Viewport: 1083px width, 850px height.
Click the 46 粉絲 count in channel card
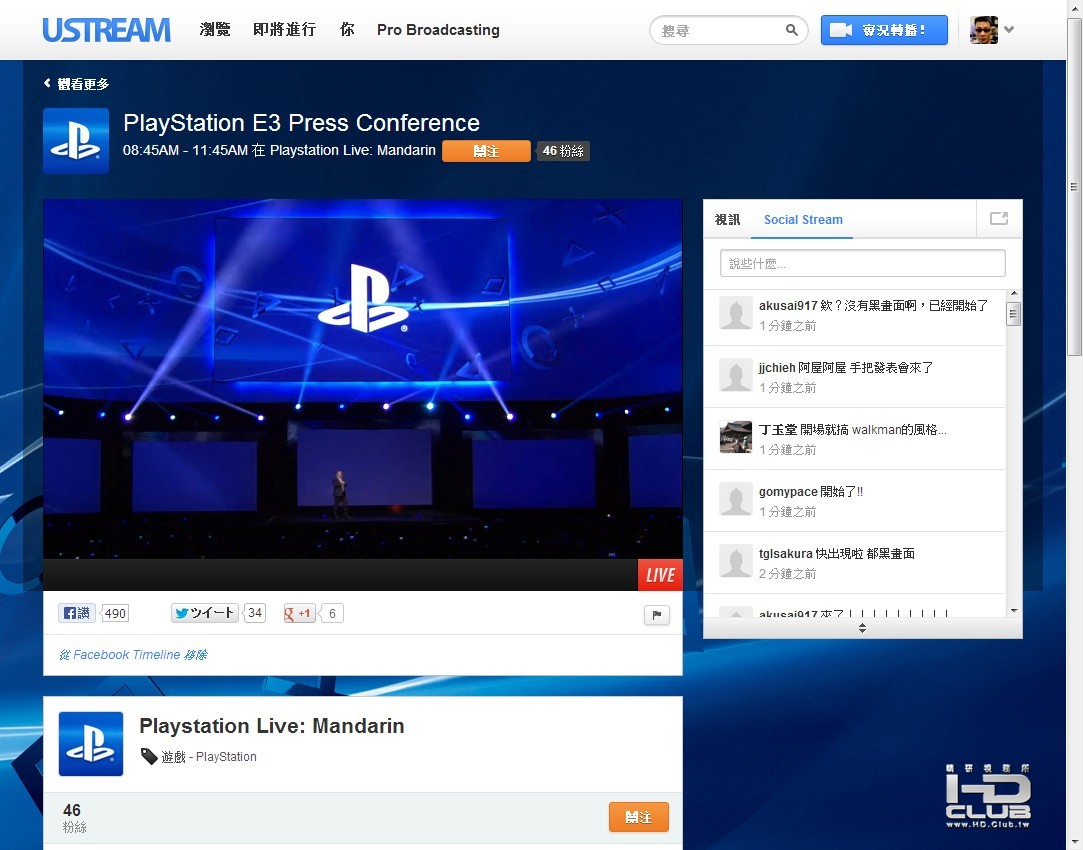[x=73, y=818]
